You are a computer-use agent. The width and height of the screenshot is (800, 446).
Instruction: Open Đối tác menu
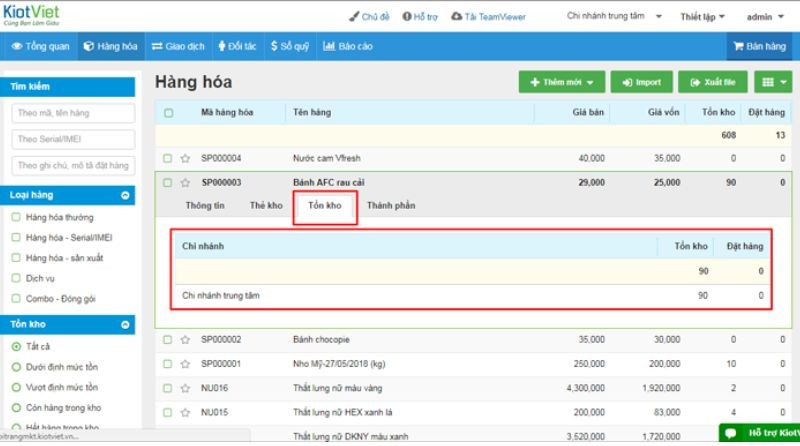point(237,46)
